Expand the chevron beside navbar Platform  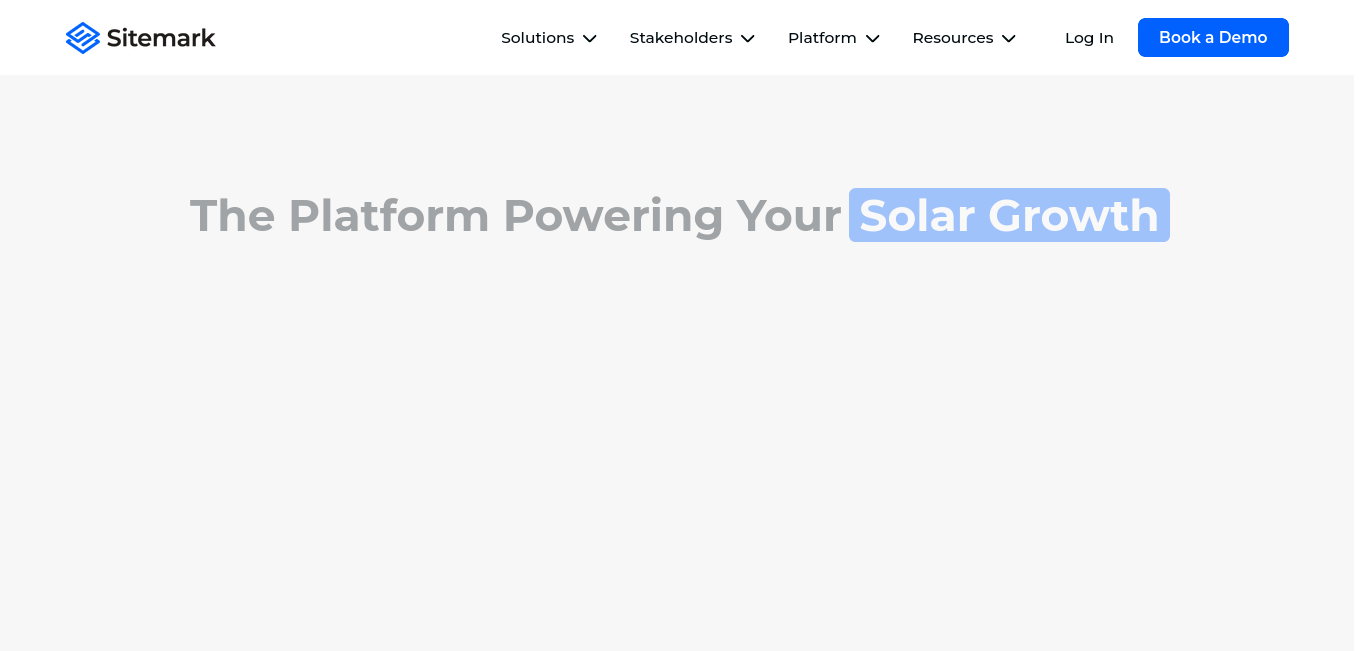point(873,39)
